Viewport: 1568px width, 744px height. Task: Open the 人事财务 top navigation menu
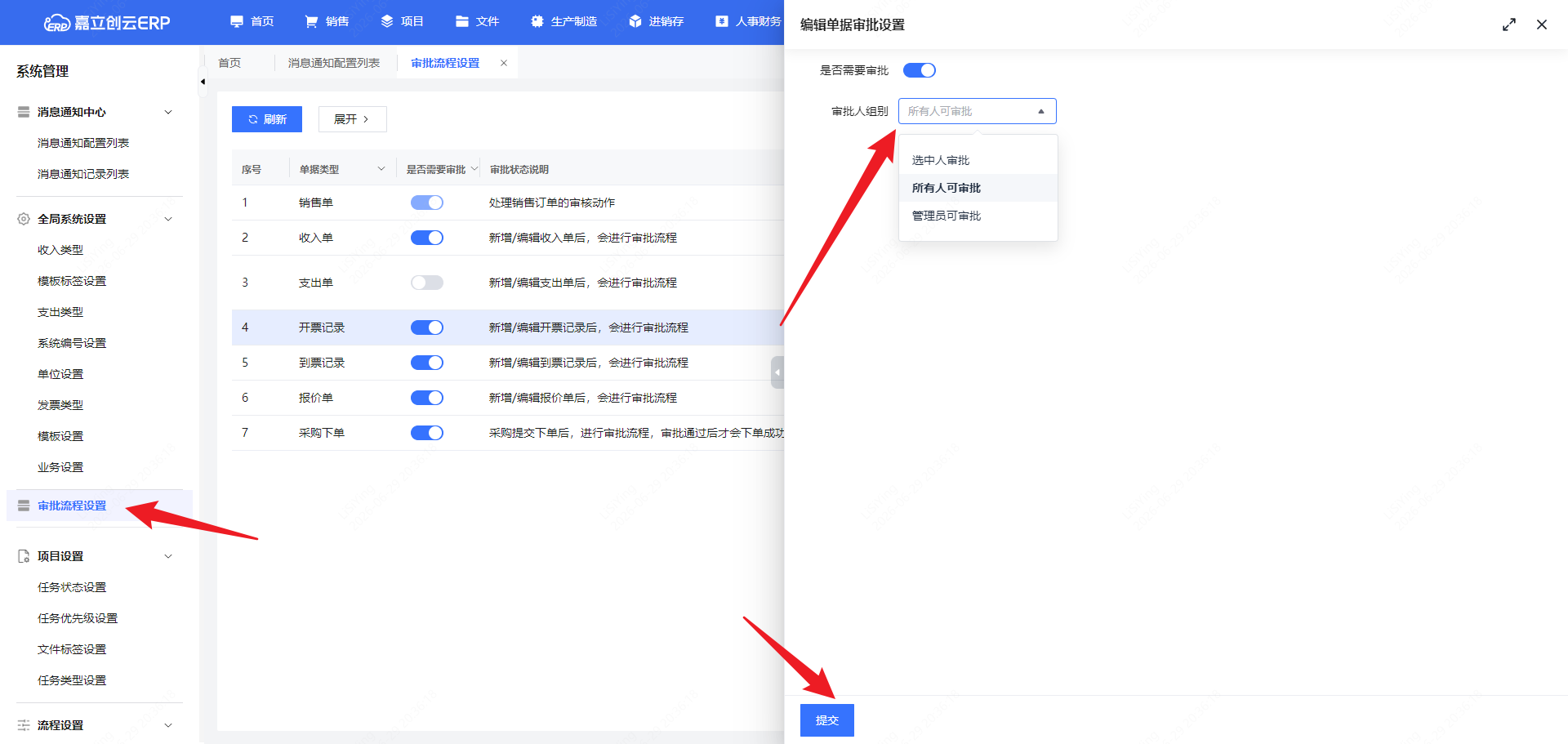[749, 21]
